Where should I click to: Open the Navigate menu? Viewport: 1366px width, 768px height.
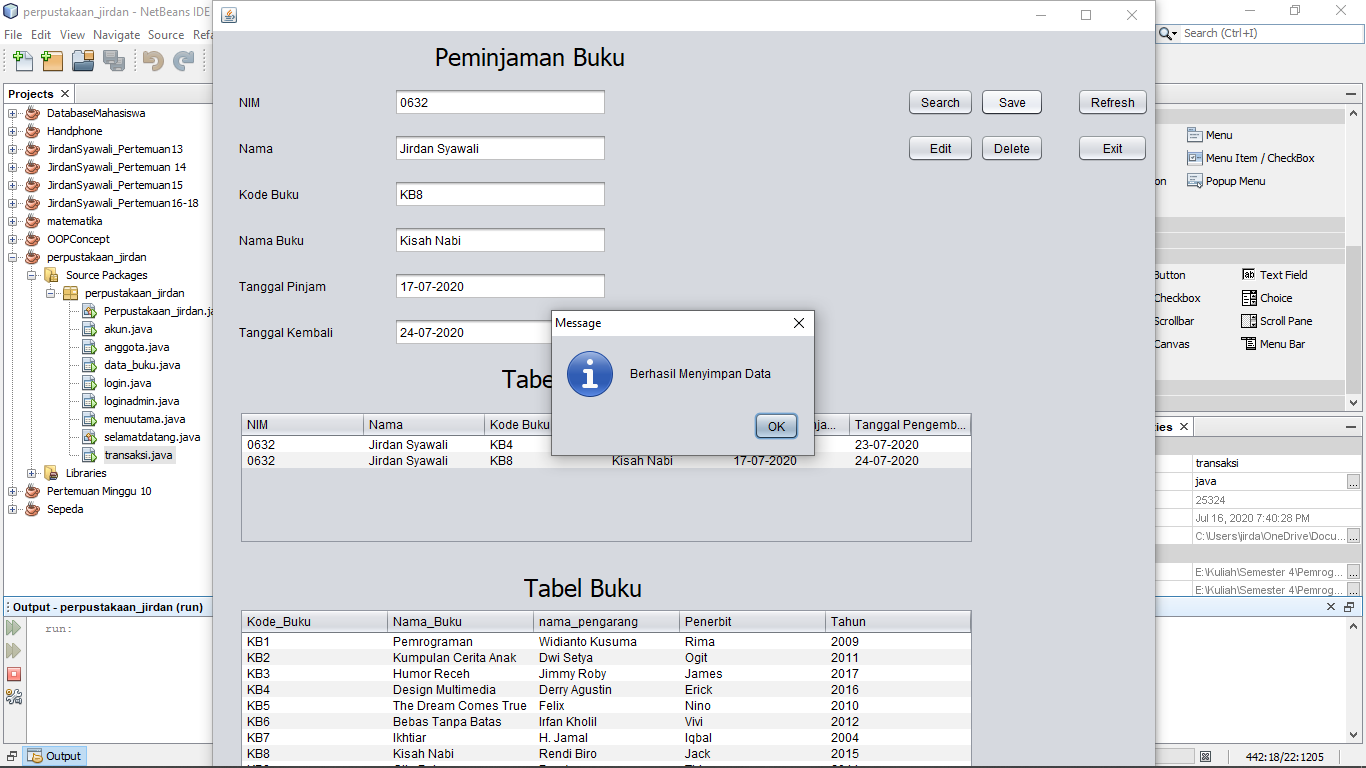tap(116, 34)
